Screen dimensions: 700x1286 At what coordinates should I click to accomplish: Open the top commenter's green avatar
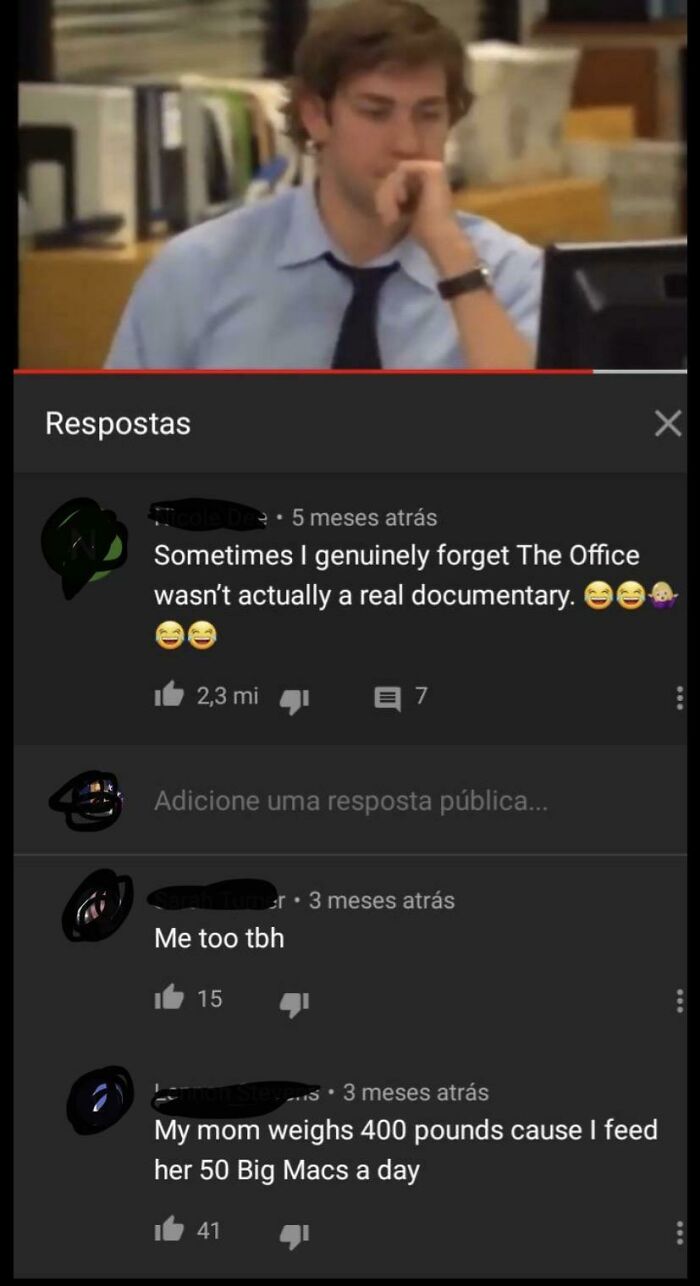[84, 546]
